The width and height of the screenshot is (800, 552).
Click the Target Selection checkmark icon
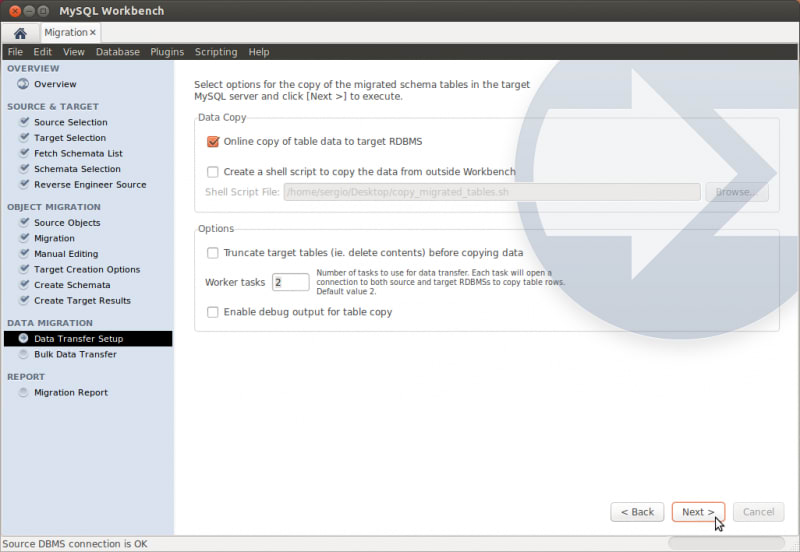point(24,137)
